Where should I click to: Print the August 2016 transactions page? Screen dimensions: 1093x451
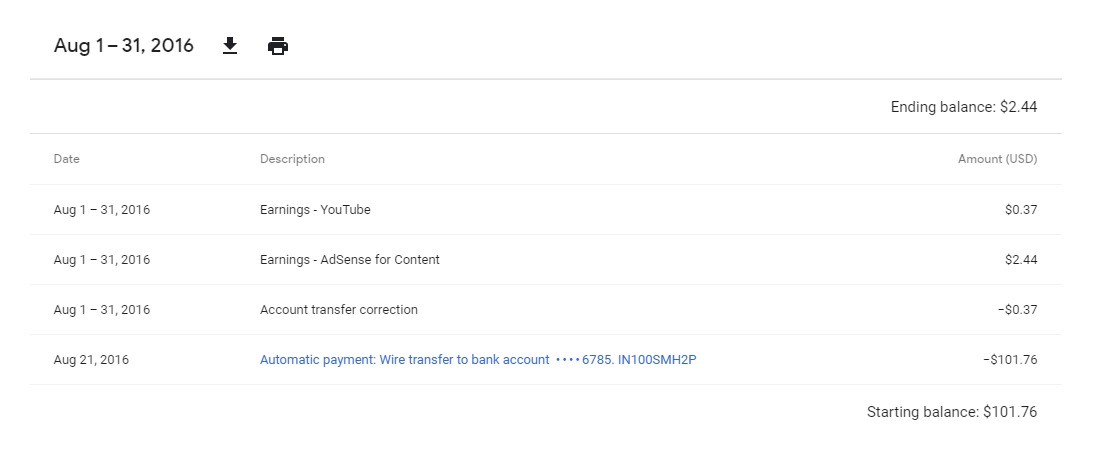(278, 46)
